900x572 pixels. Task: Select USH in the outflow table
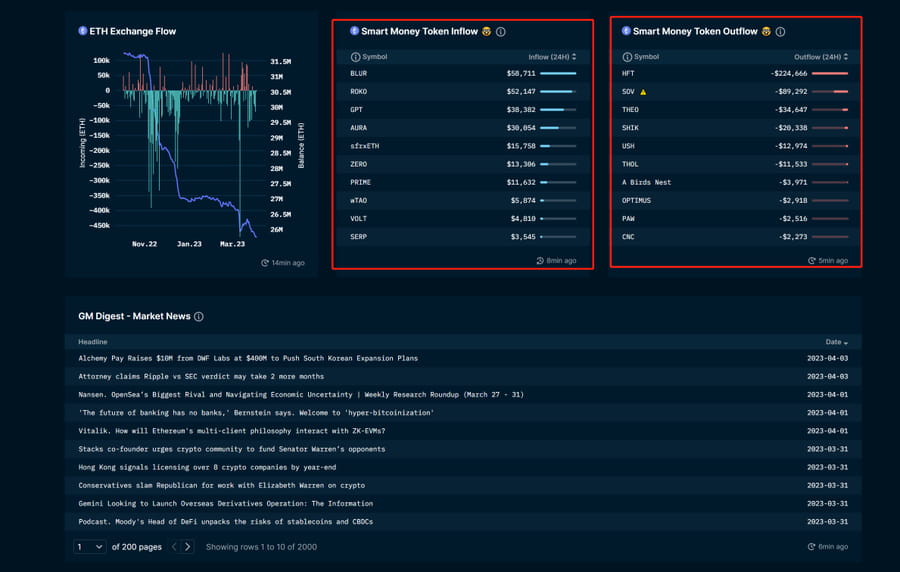628,146
